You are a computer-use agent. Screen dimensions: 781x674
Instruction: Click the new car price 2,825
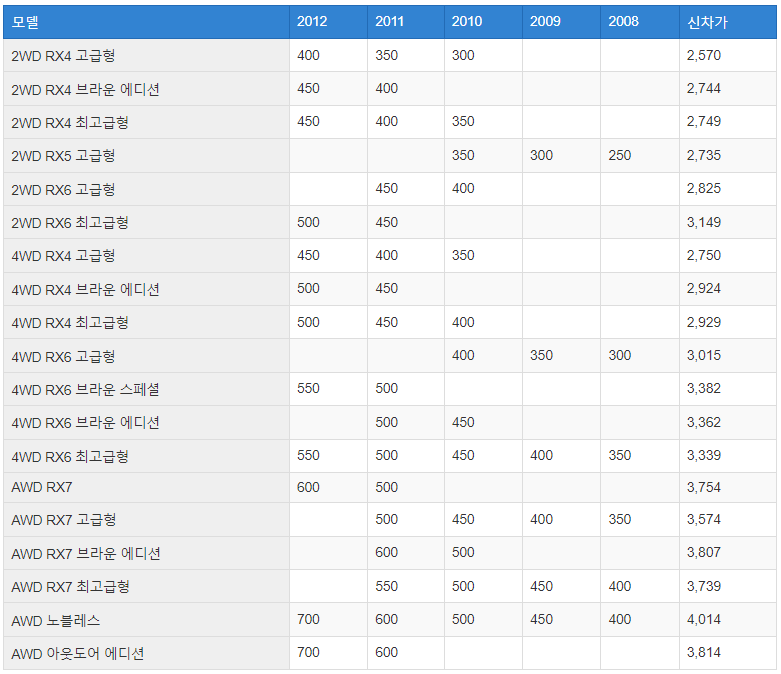coord(704,188)
